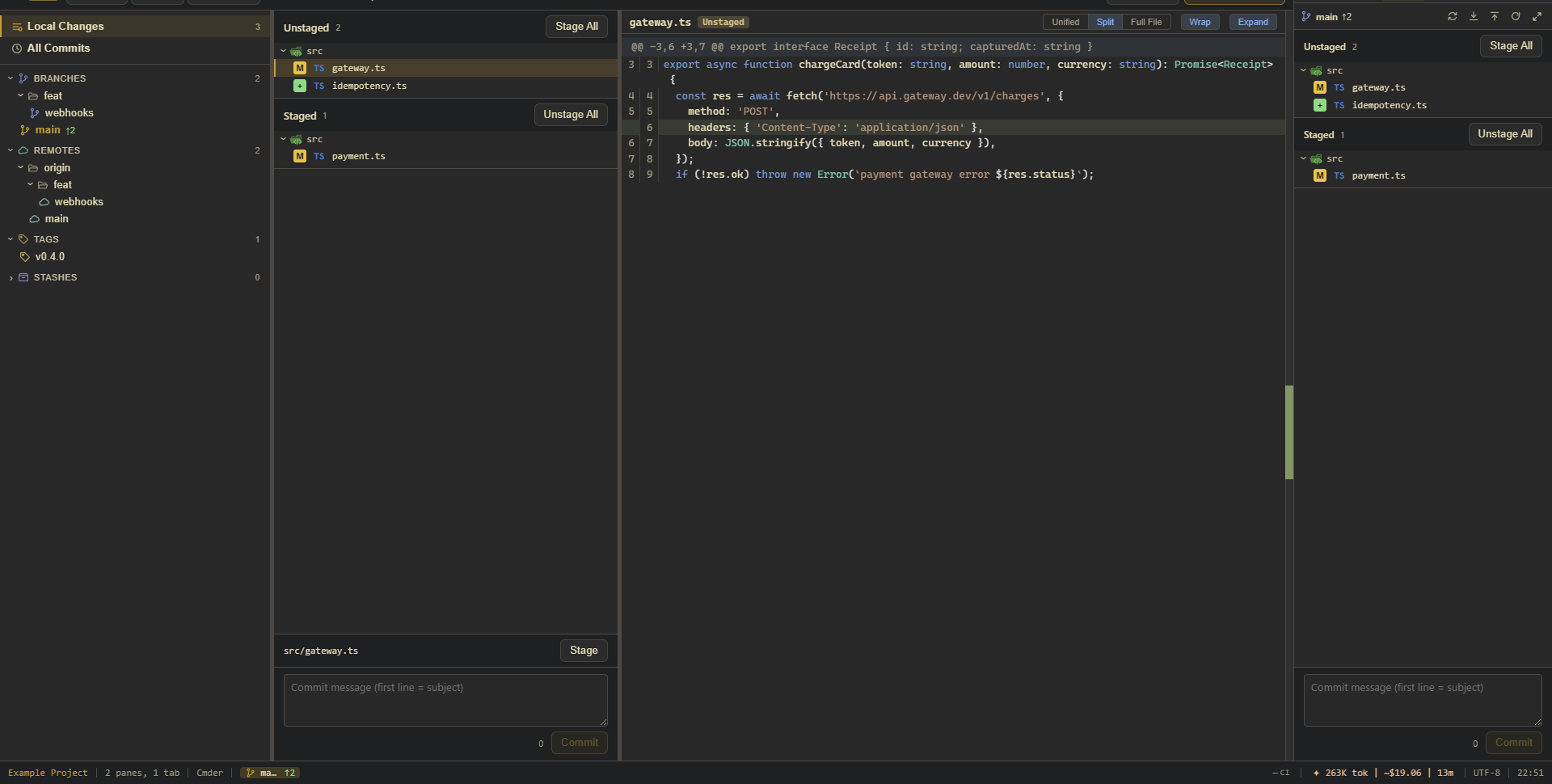Viewport: 1552px width, 784px height.
Task: Click Commit button in right panel
Action: 1514,743
